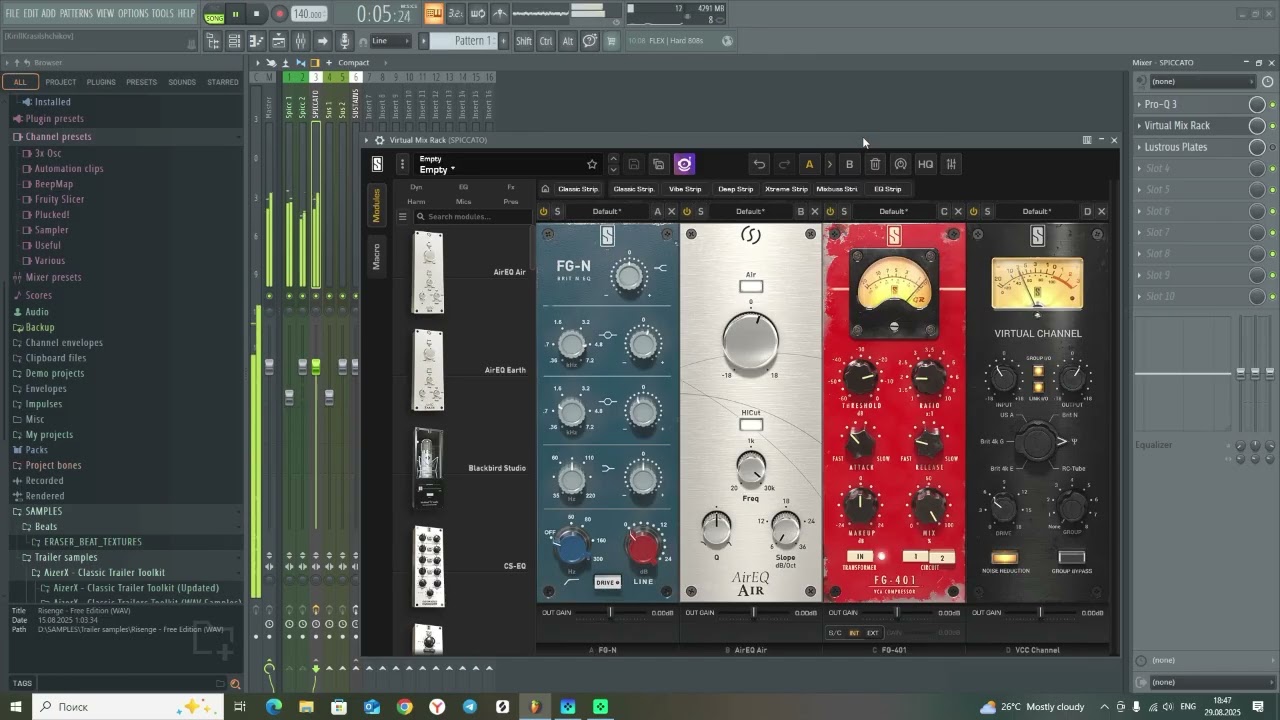This screenshot has width=1280, height=720.
Task: Load the EQ Strip preset
Action: [887, 189]
